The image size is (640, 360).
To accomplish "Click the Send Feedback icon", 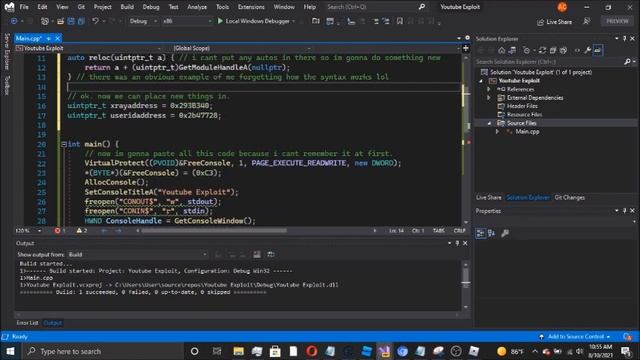I will [x=587, y=21].
